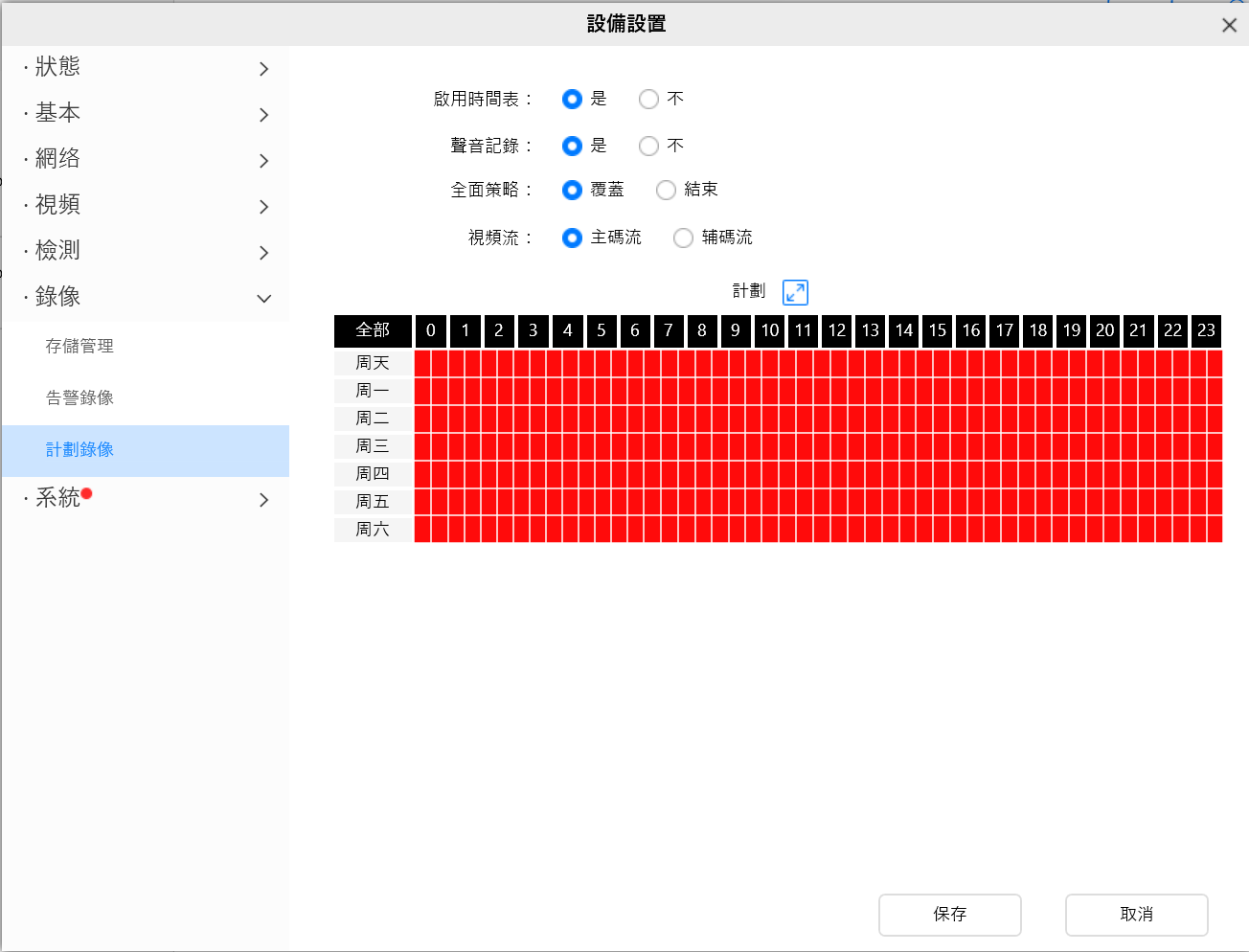The width and height of the screenshot is (1249, 952).
Task: Select hour 3 column header
Action: pos(534,330)
